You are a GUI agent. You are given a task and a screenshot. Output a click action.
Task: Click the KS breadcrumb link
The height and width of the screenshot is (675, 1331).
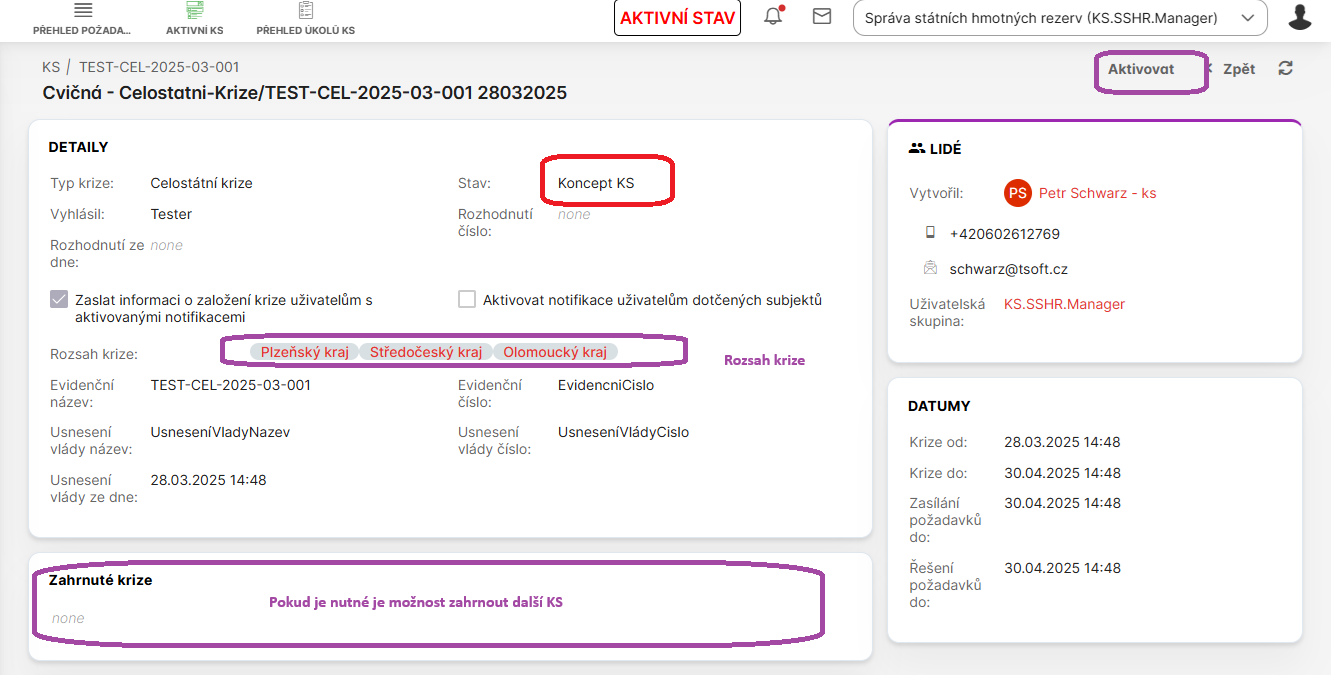click(51, 67)
